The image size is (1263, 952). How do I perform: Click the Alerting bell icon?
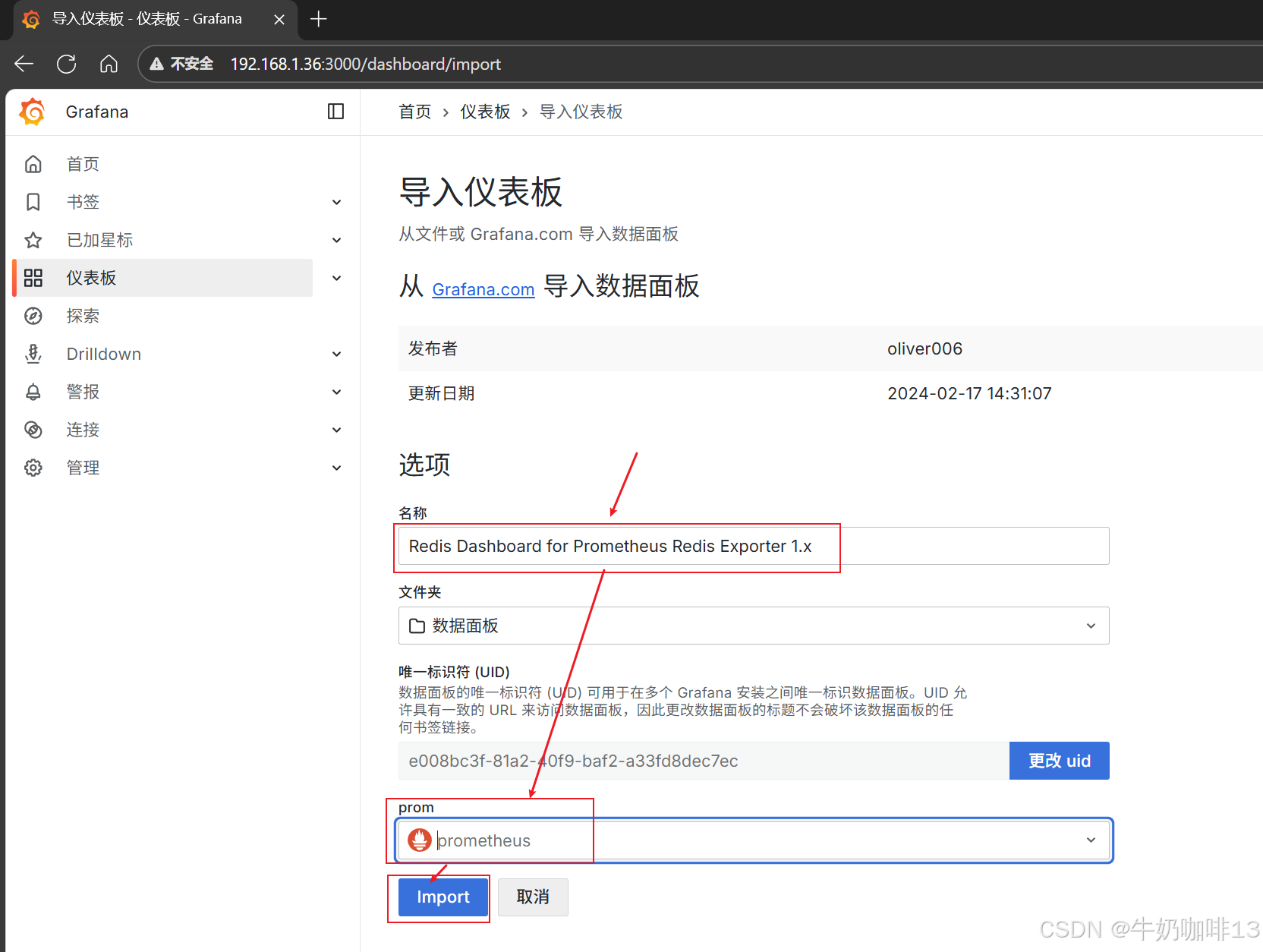(x=33, y=392)
